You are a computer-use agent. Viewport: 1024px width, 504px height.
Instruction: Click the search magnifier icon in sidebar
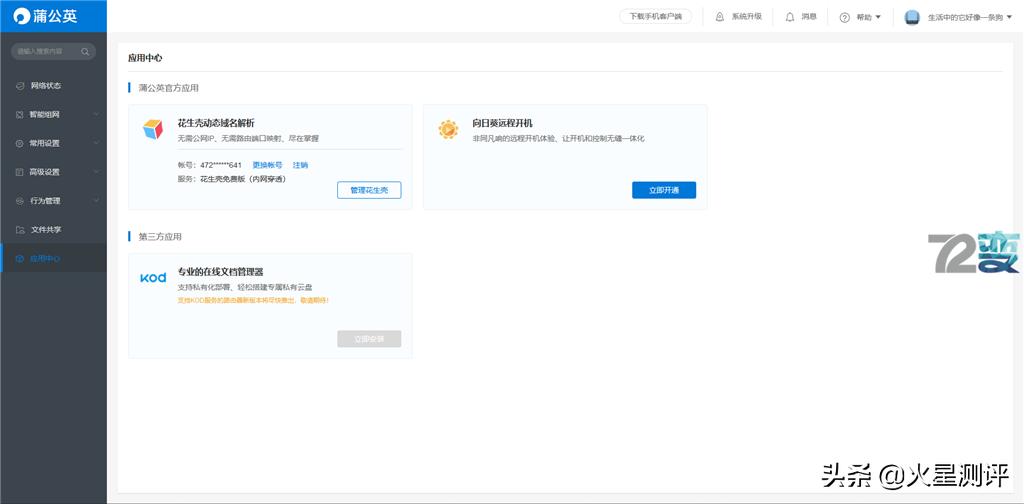point(85,52)
